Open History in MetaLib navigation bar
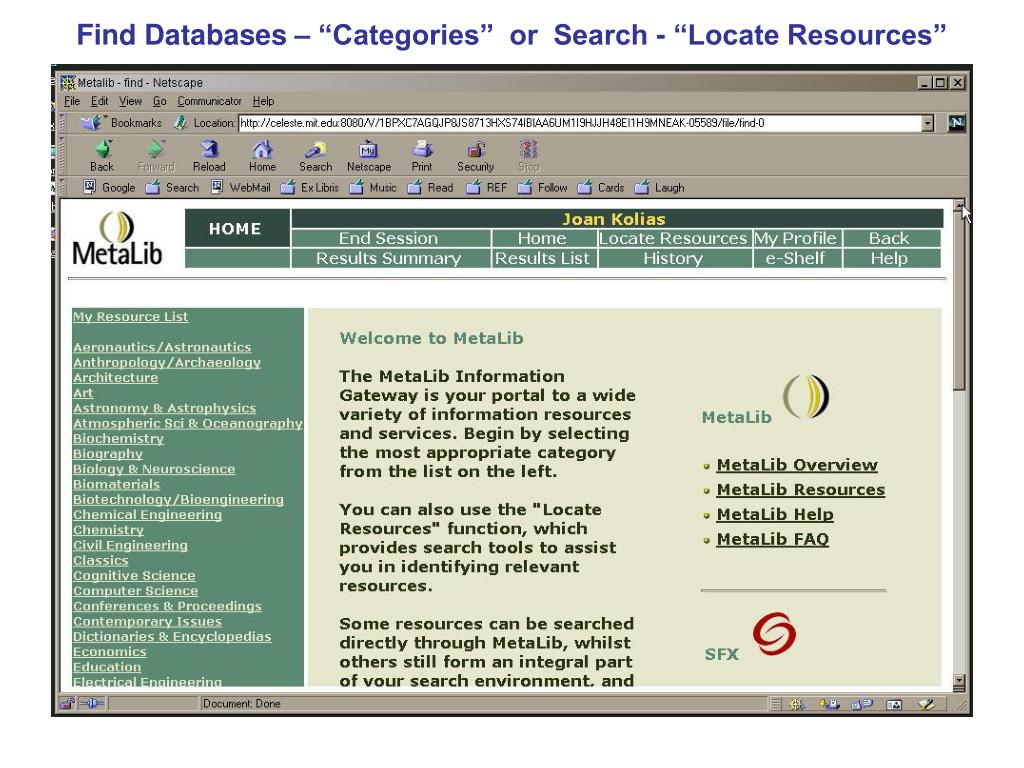Image resolution: width=1024 pixels, height=768 pixels. [x=674, y=259]
